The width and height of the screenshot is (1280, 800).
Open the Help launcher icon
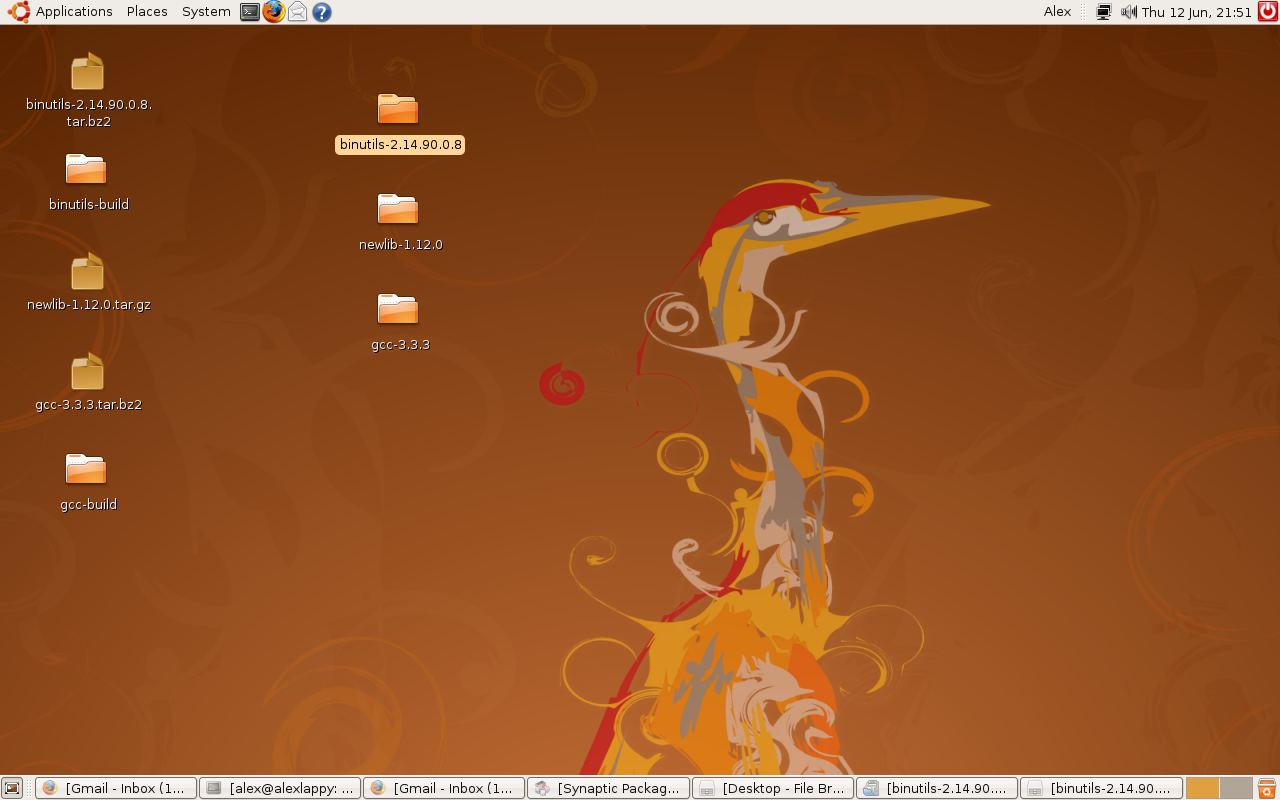322,12
